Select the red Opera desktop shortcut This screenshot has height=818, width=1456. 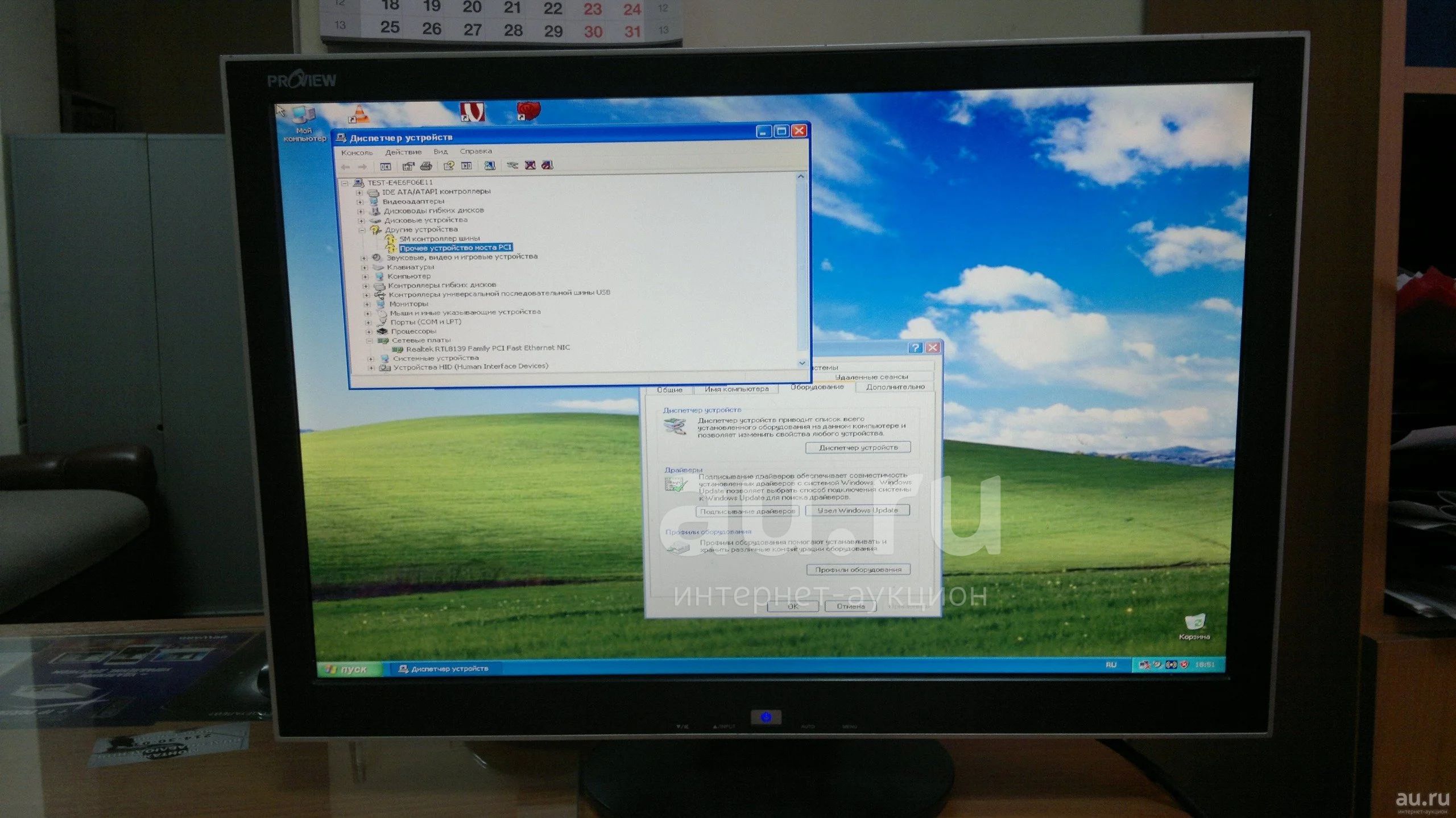(x=472, y=111)
